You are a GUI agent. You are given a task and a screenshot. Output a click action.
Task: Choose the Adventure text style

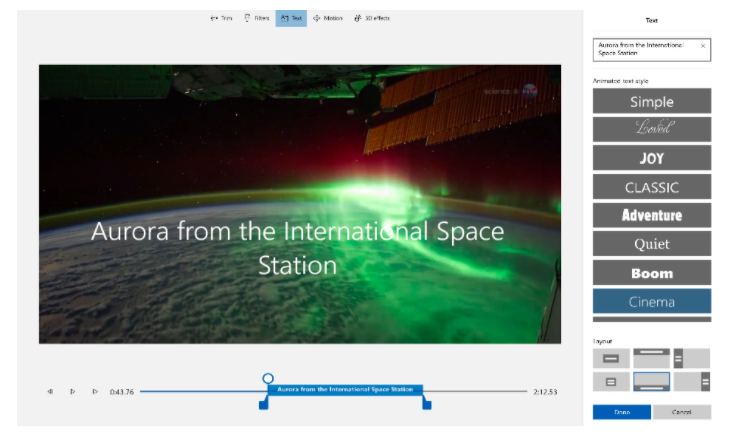pyautogui.click(x=652, y=215)
